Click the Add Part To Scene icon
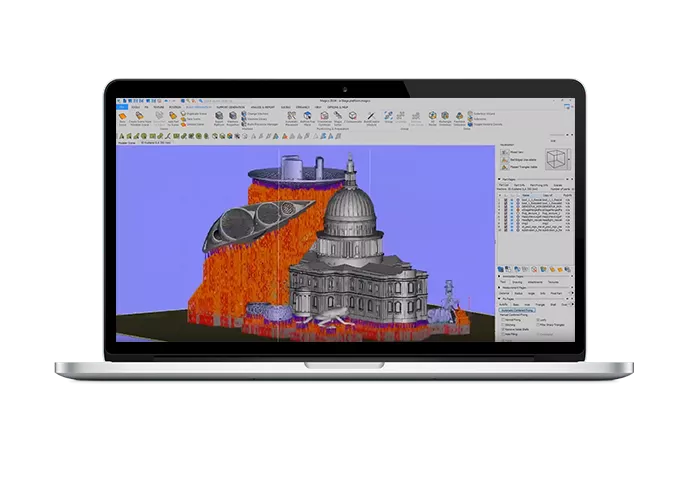Viewport: 690px width, 480px height. pyautogui.click(x=173, y=115)
